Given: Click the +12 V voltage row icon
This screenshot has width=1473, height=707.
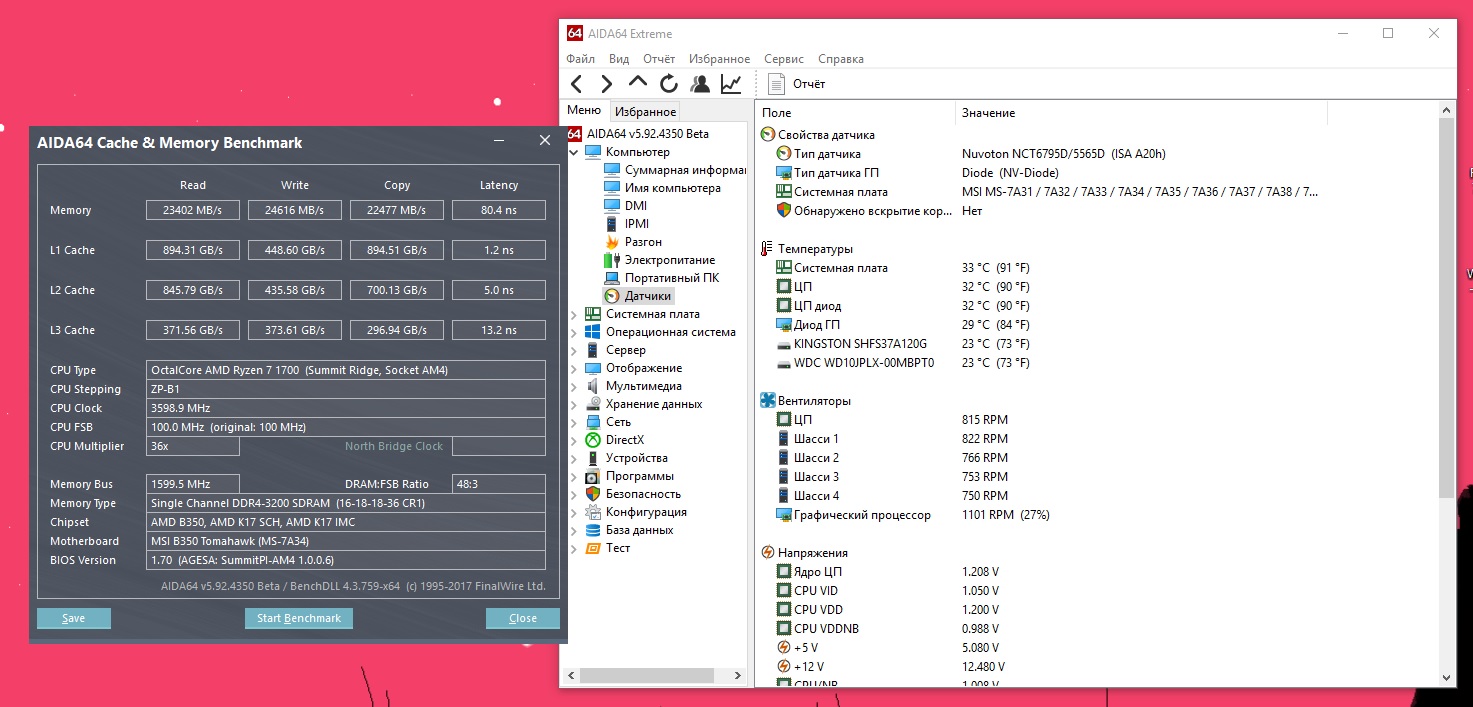Looking at the screenshot, I should coord(784,667).
